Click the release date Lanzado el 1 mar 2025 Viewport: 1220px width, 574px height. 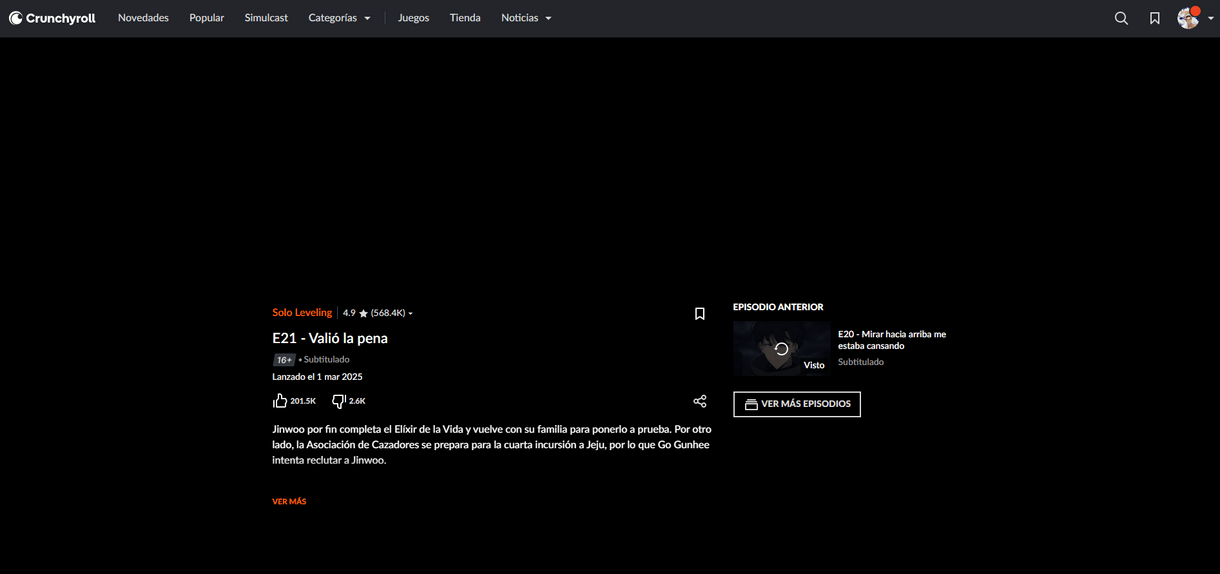point(317,377)
